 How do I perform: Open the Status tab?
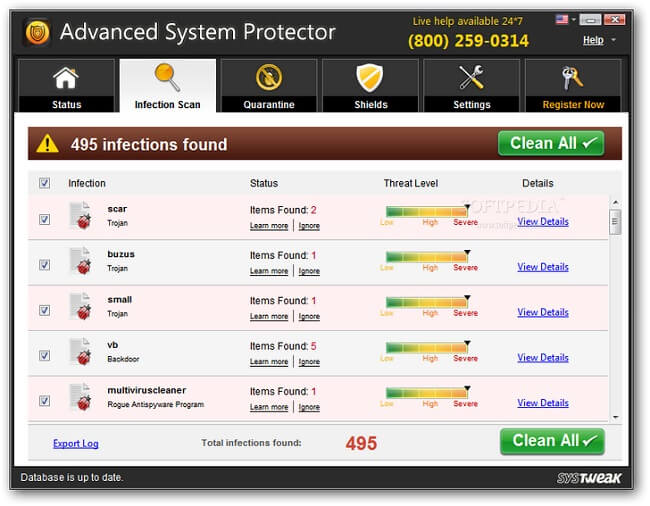tap(66, 85)
